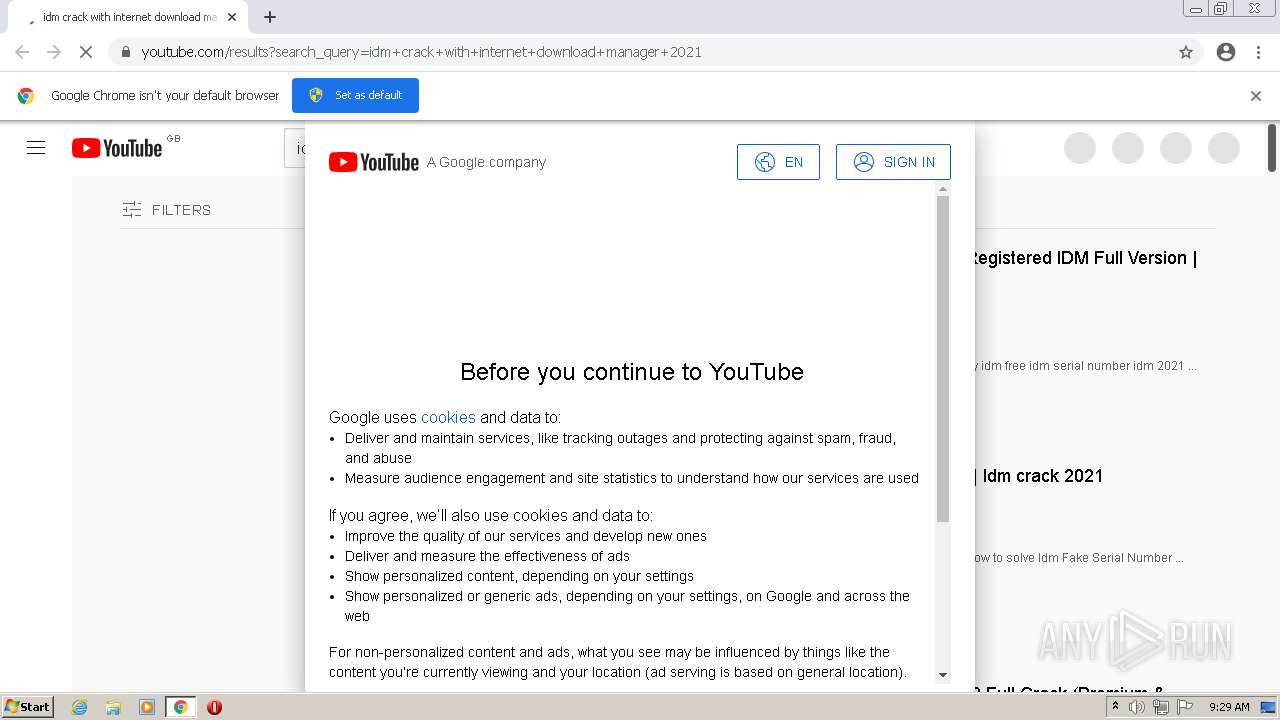This screenshot has height=720, width=1280.
Task: Open a new browser tab
Action: coord(270,17)
